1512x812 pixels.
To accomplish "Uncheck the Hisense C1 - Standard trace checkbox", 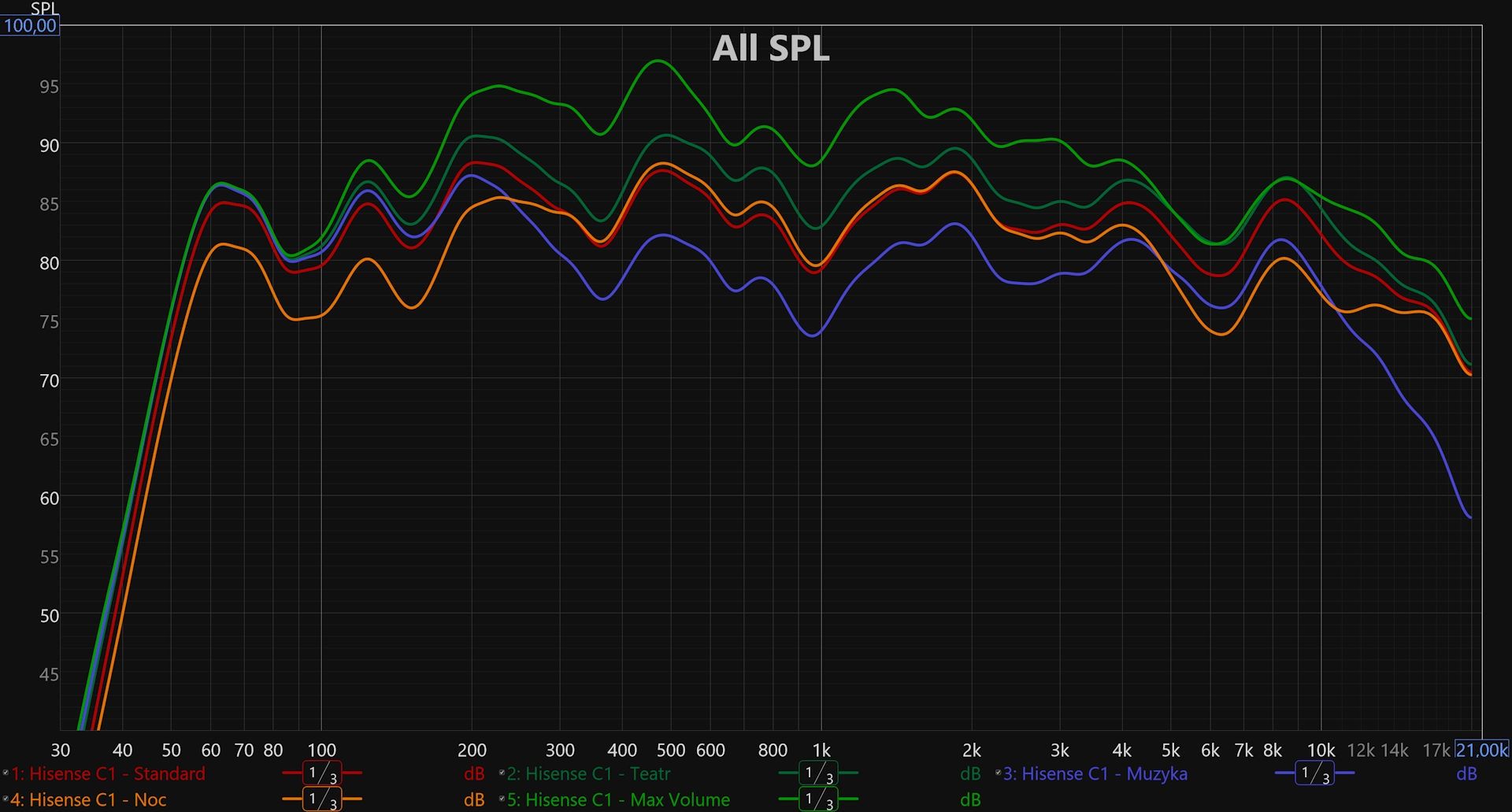I will tap(6, 773).
